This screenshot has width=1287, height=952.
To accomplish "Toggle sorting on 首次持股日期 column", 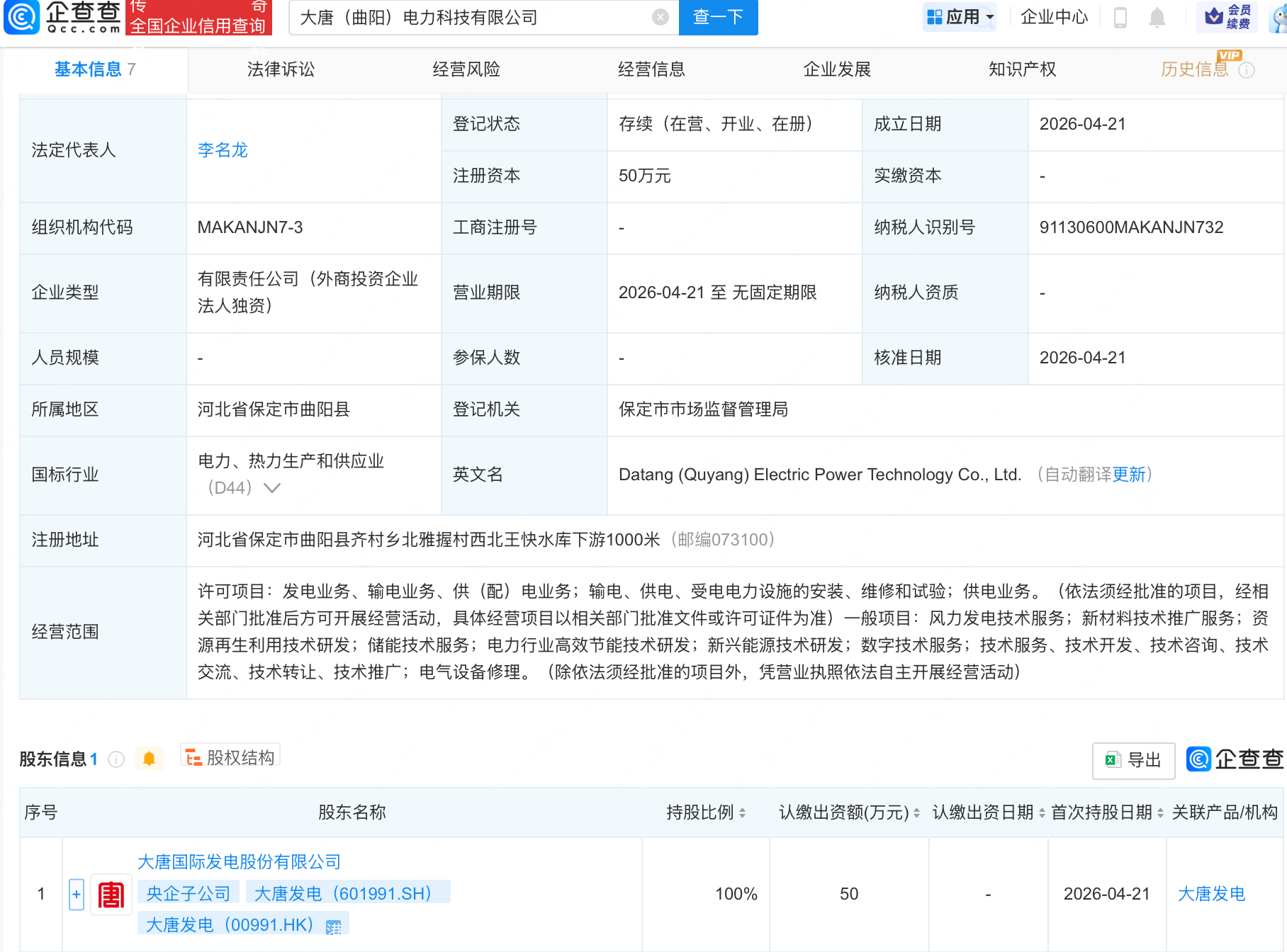I will tap(1160, 812).
